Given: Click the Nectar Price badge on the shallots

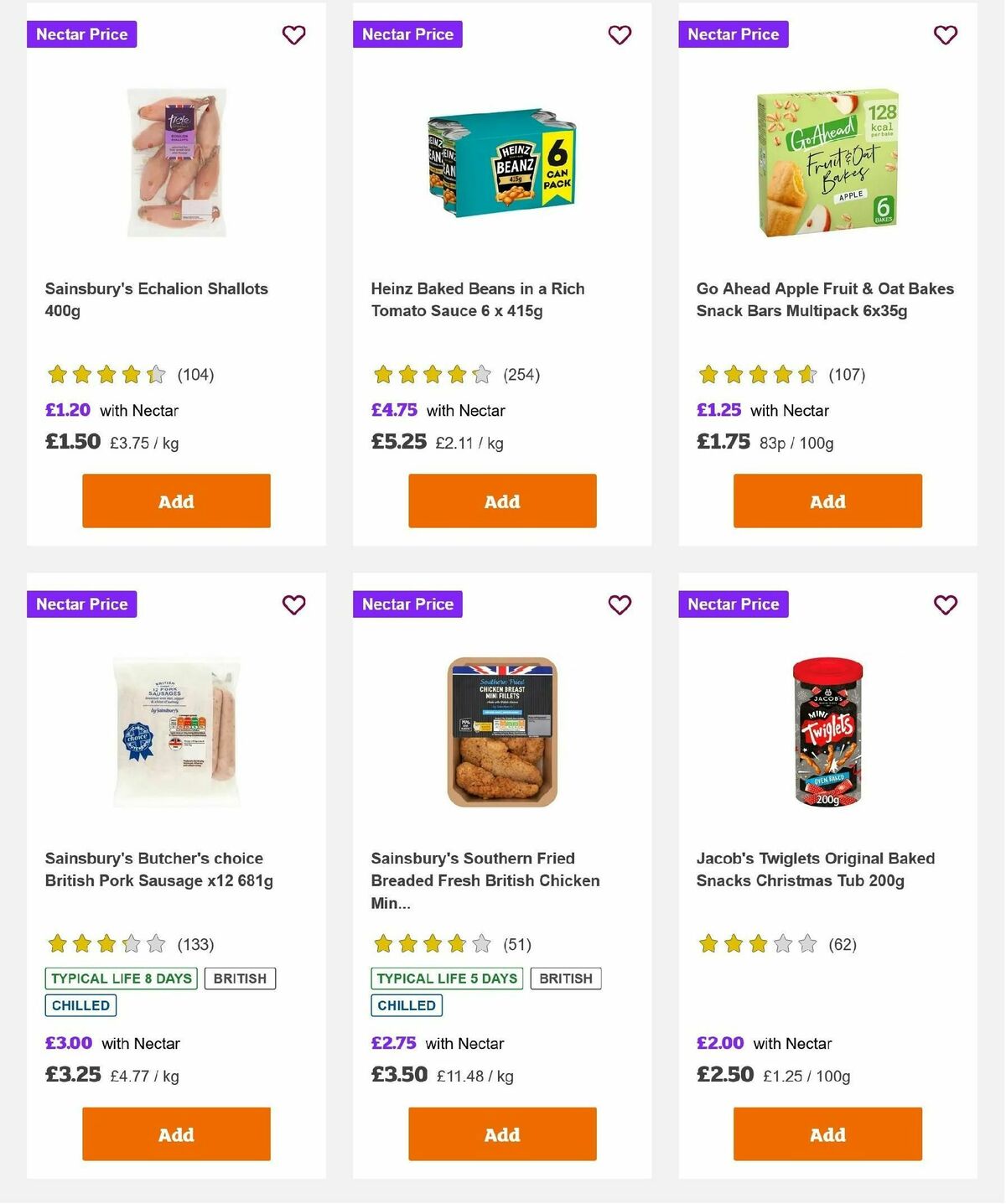Looking at the screenshot, I should coord(81,34).
